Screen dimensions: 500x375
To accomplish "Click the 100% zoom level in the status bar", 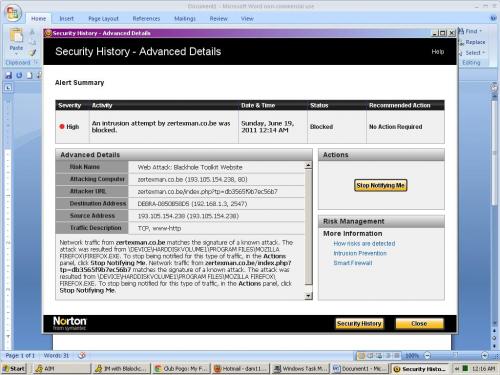I will click(x=412, y=356).
